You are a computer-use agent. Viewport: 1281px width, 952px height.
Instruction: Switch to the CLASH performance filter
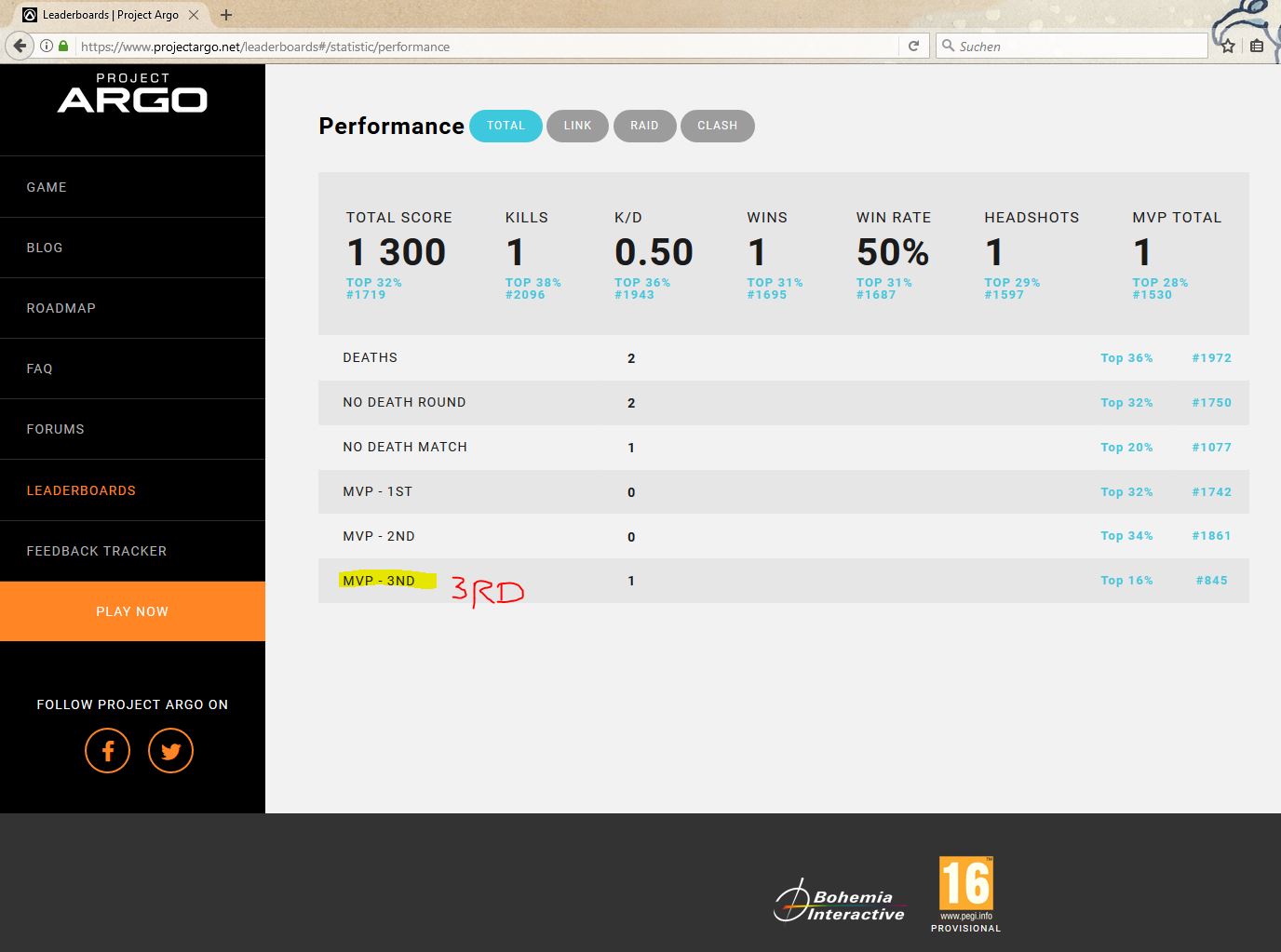(x=717, y=126)
